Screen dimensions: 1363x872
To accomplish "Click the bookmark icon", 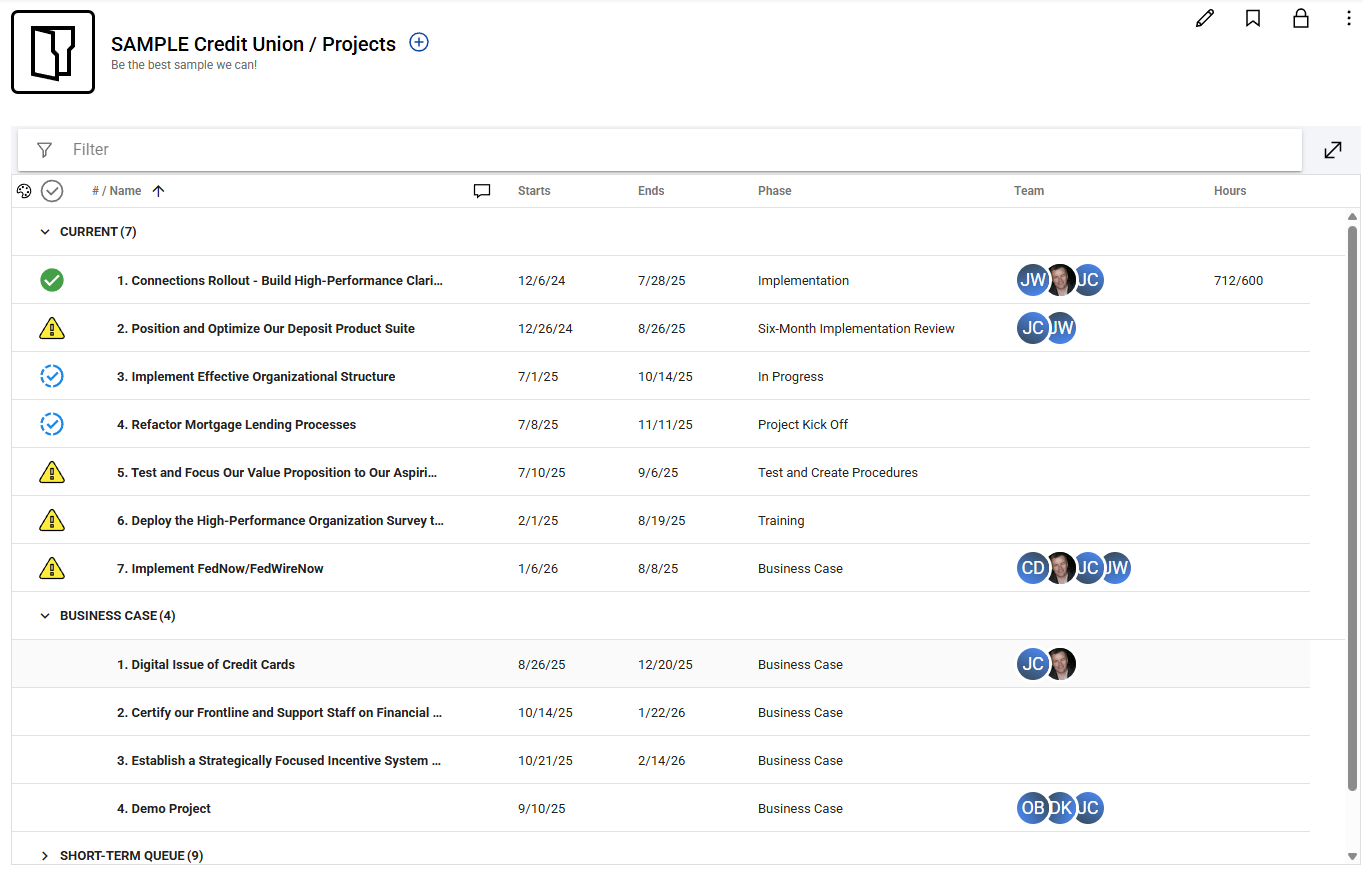I will pos(1253,18).
